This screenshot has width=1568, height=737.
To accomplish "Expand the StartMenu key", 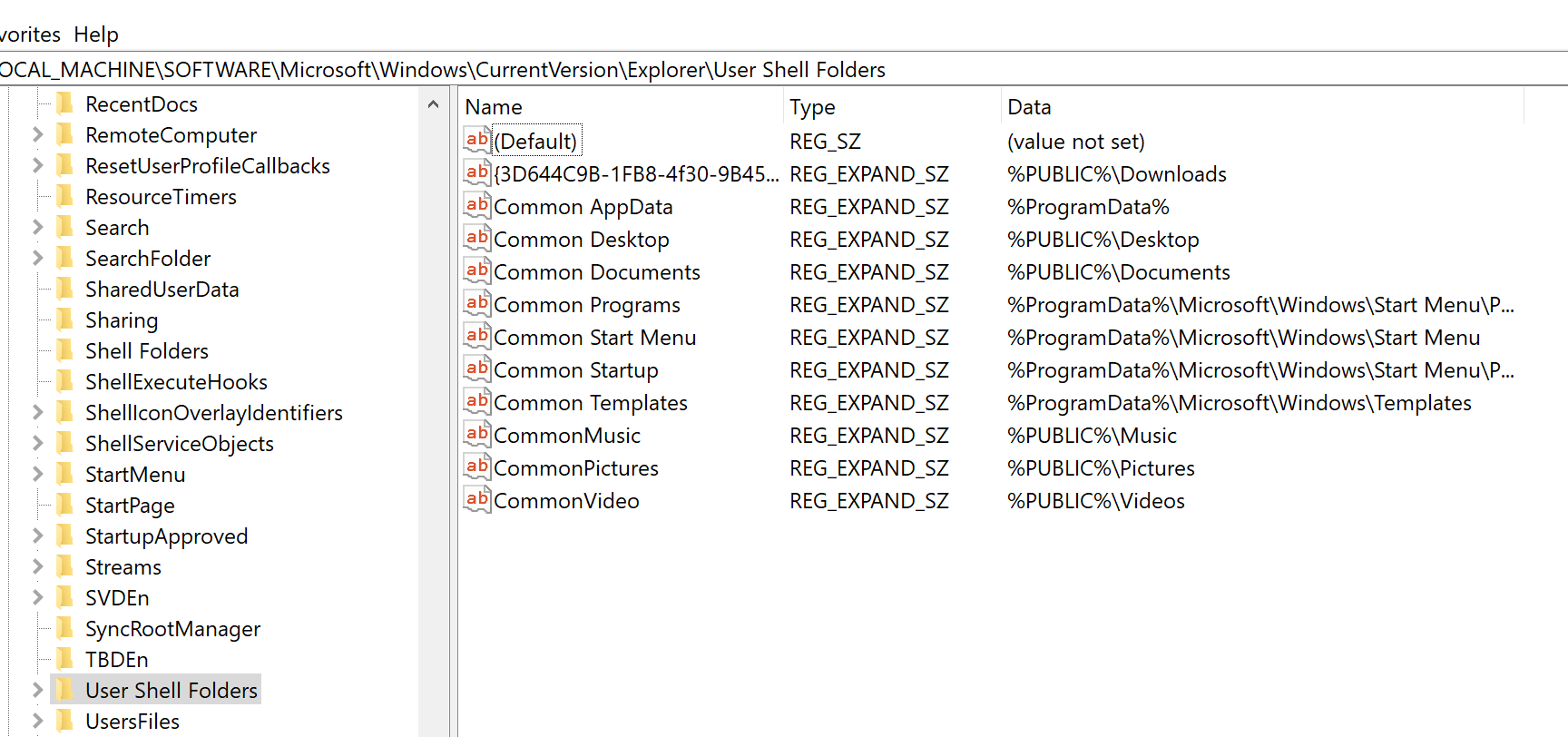I will [x=37, y=474].
